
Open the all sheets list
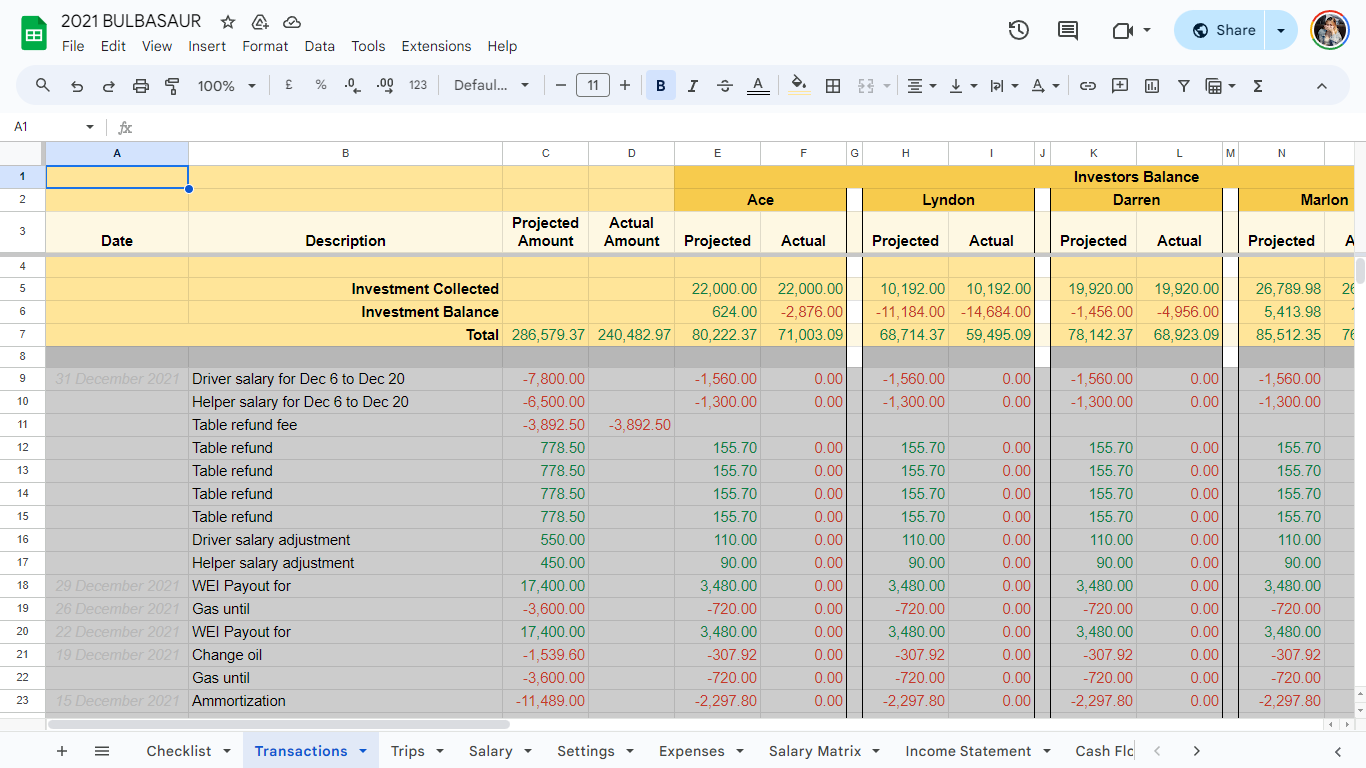pyautogui.click(x=102, y=751)
